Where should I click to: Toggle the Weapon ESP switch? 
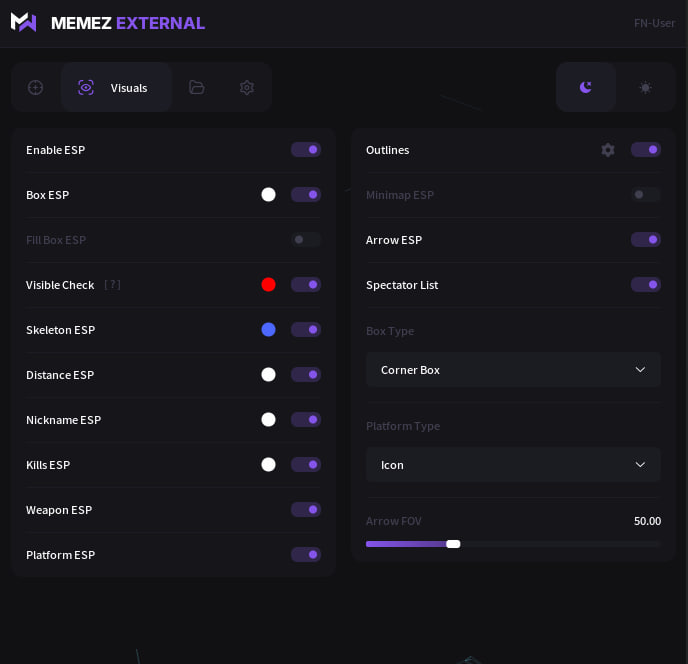(x=306, y=510)
